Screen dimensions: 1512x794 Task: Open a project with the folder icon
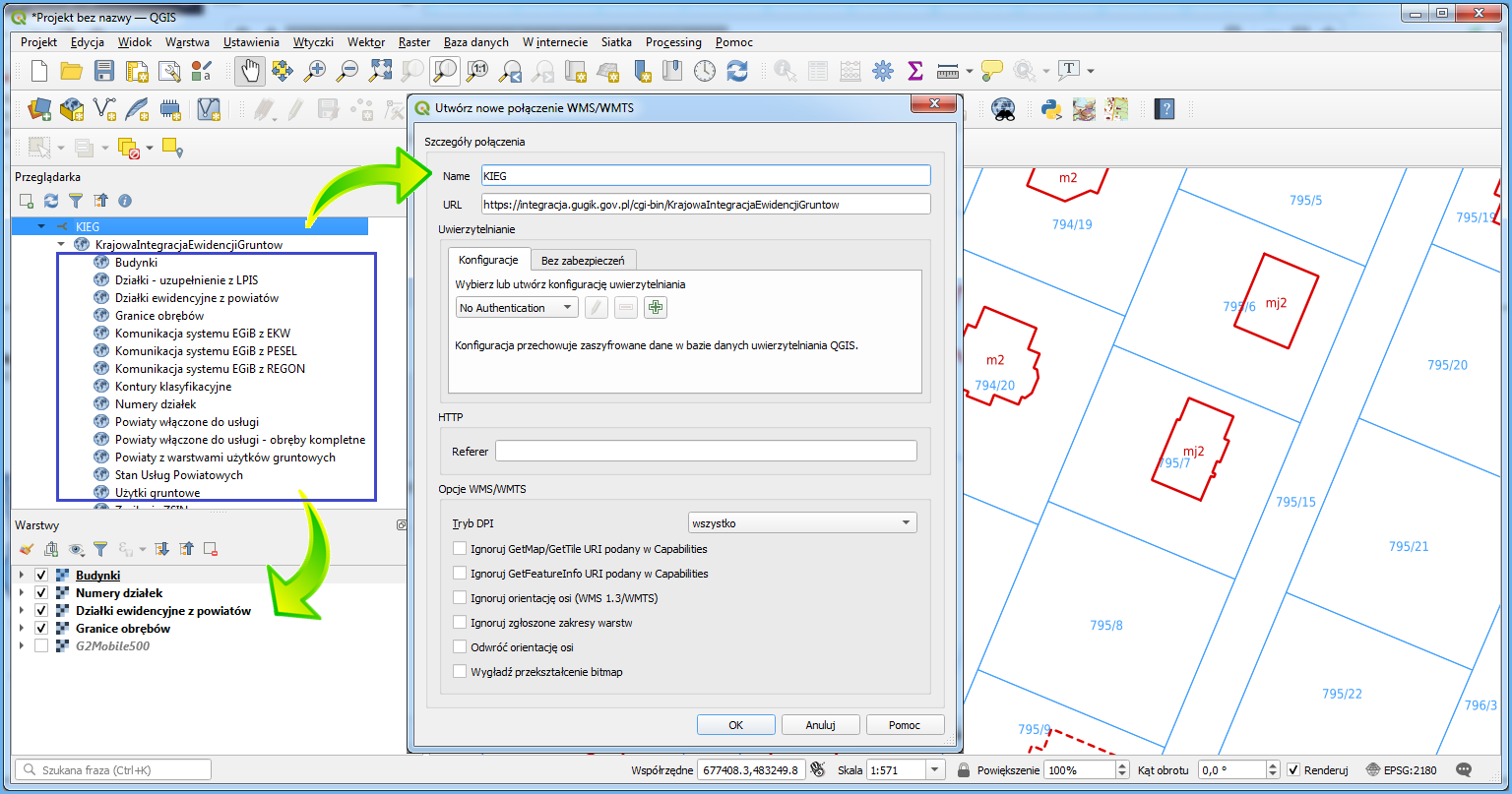tap(71, 71)
